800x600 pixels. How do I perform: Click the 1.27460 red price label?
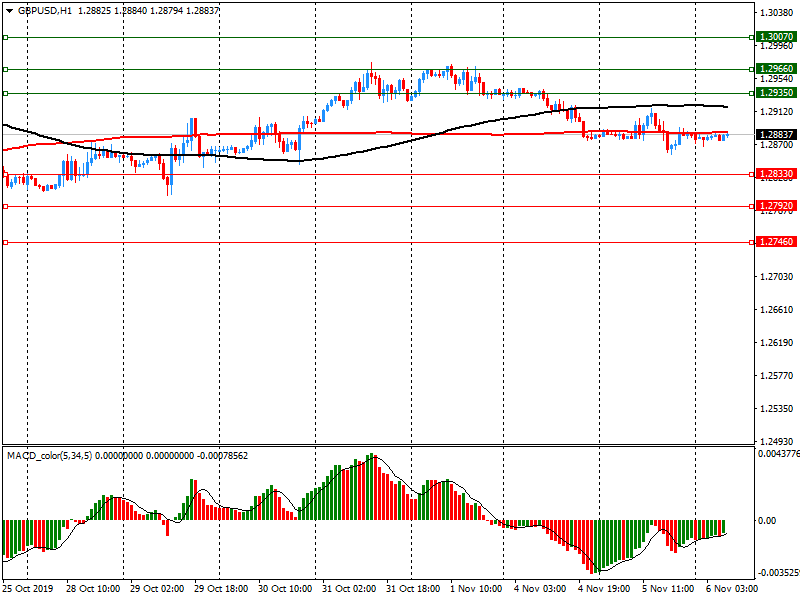point(775,242)
